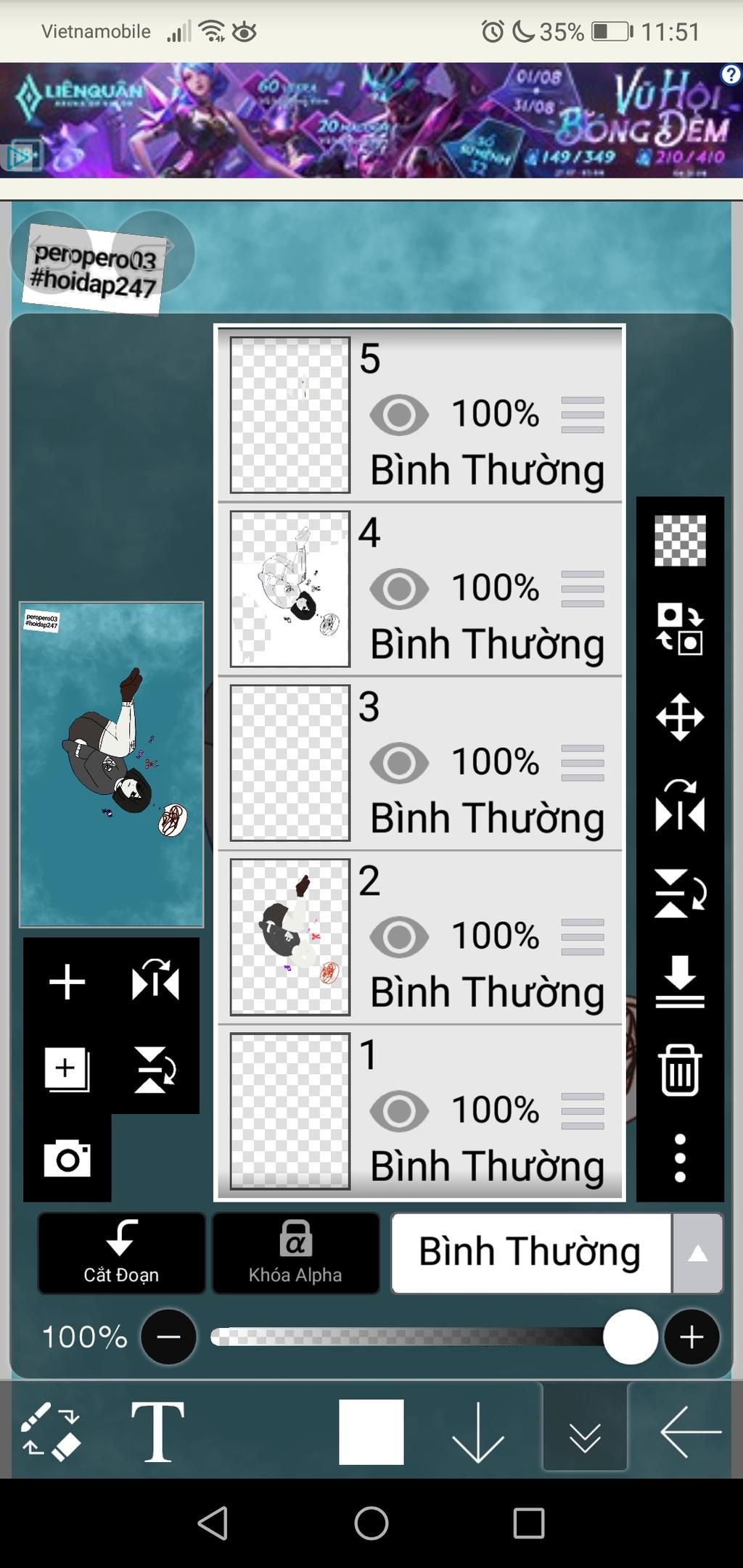
Task: Open the three-dot layer options menu
Action: click(x=680, y=1158)
